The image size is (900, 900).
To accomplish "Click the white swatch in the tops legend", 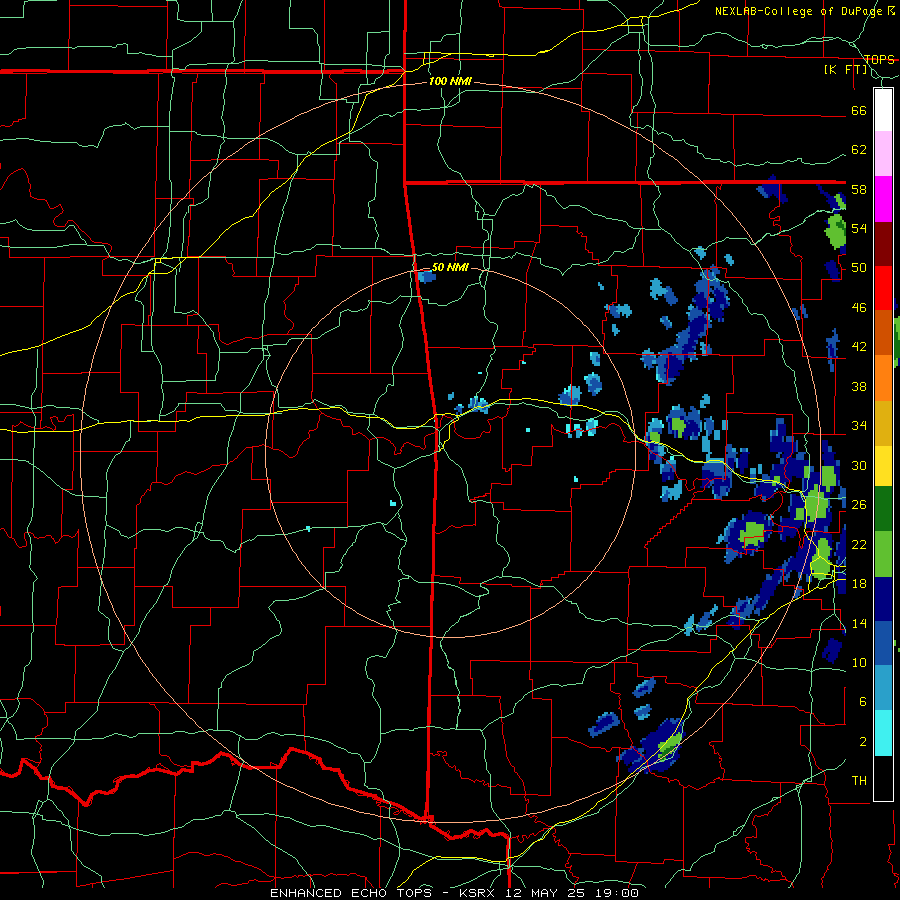I will point(883,110).
